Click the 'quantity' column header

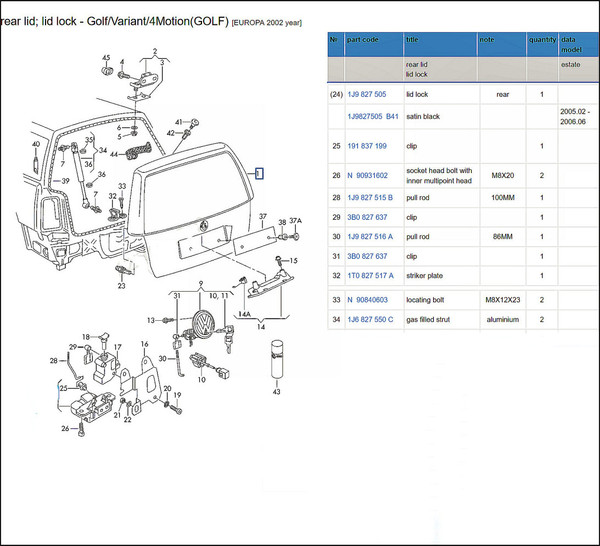[x=541, y=40]
